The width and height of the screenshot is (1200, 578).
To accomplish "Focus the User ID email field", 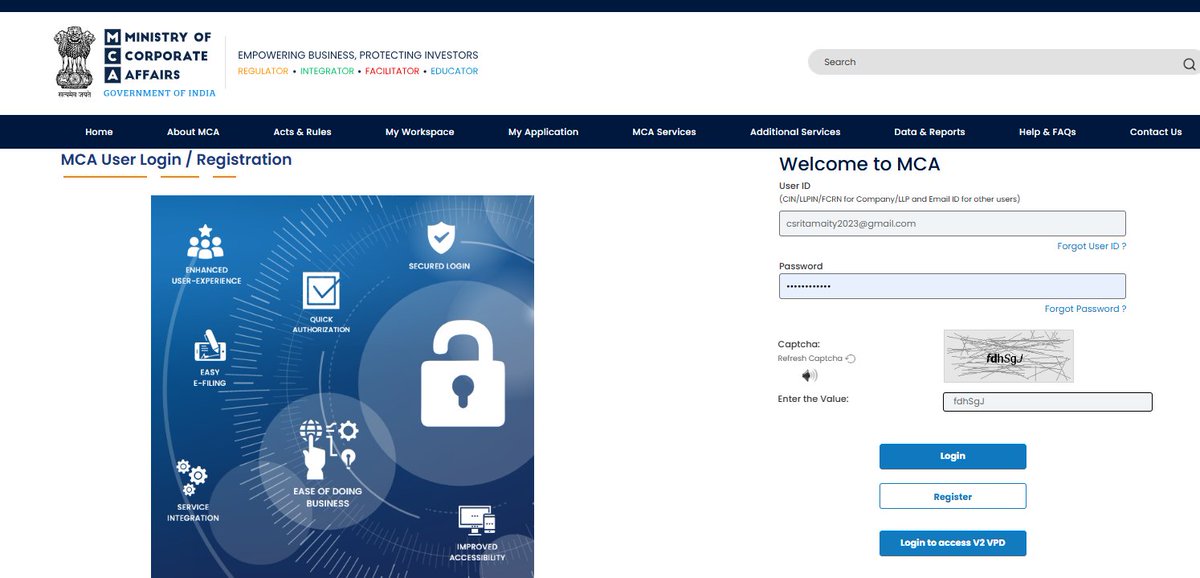I will coord(952,223).
